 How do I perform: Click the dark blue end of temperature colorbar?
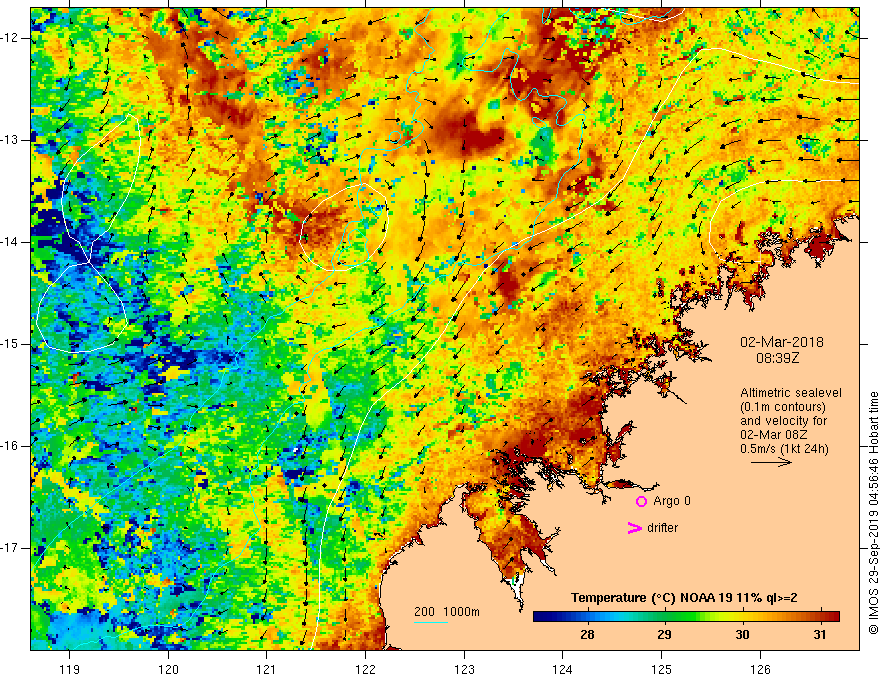542,617
